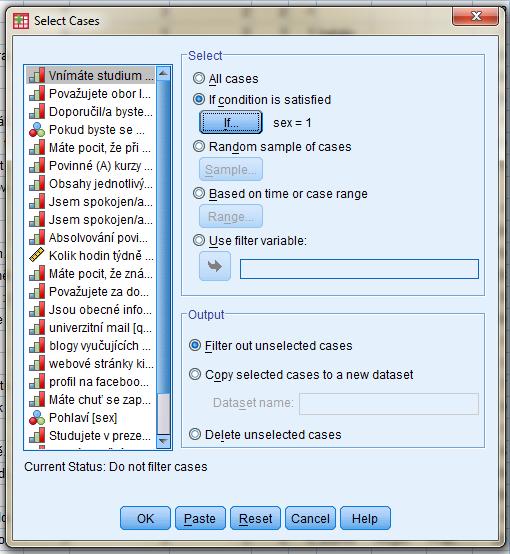Screen dimensions: 510x554
Task: Click the ordinal icon beside Doporučil/a byste
Action: coord(37,111)
